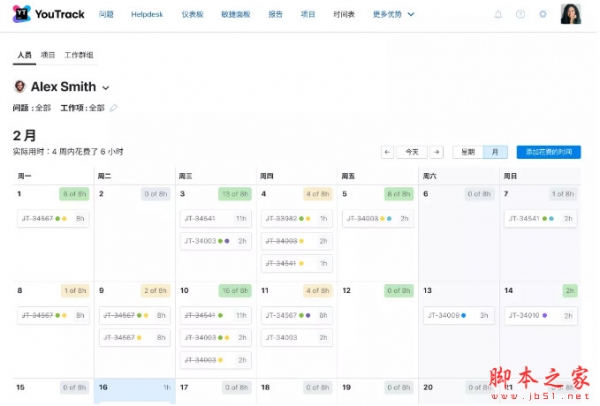Switch calendar to week view

(x=467, y=152)
